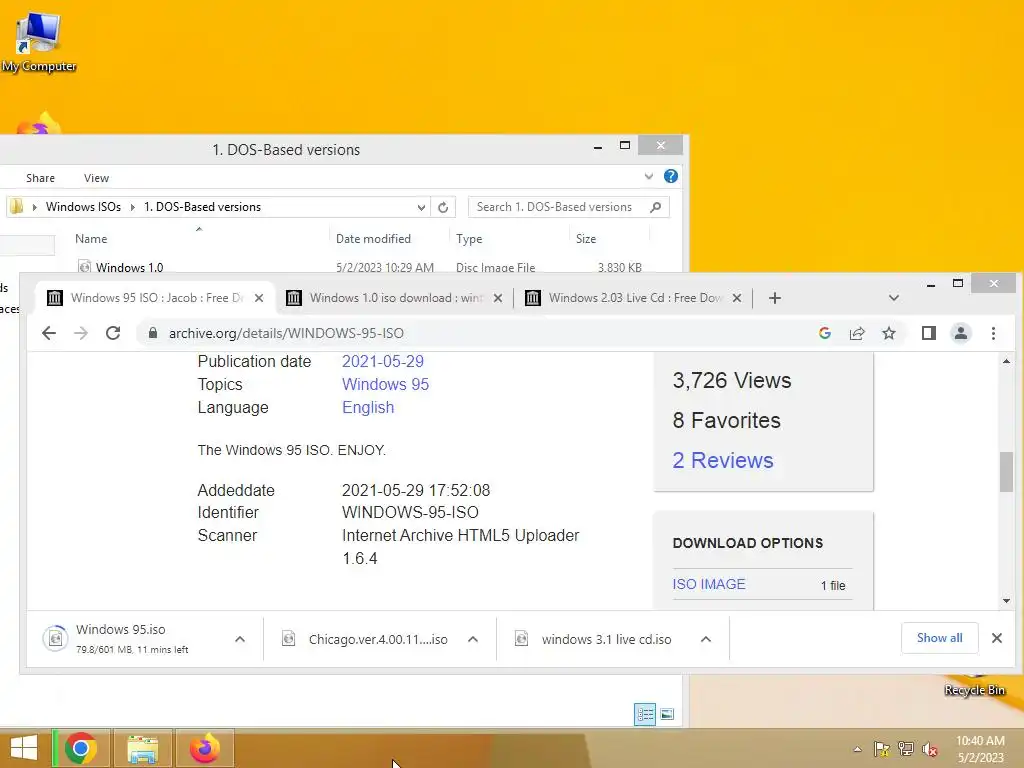The height and width of the screenshot is (768, 1024).
Task: Click the Windows Start button
Action: [x=24, y=748]
